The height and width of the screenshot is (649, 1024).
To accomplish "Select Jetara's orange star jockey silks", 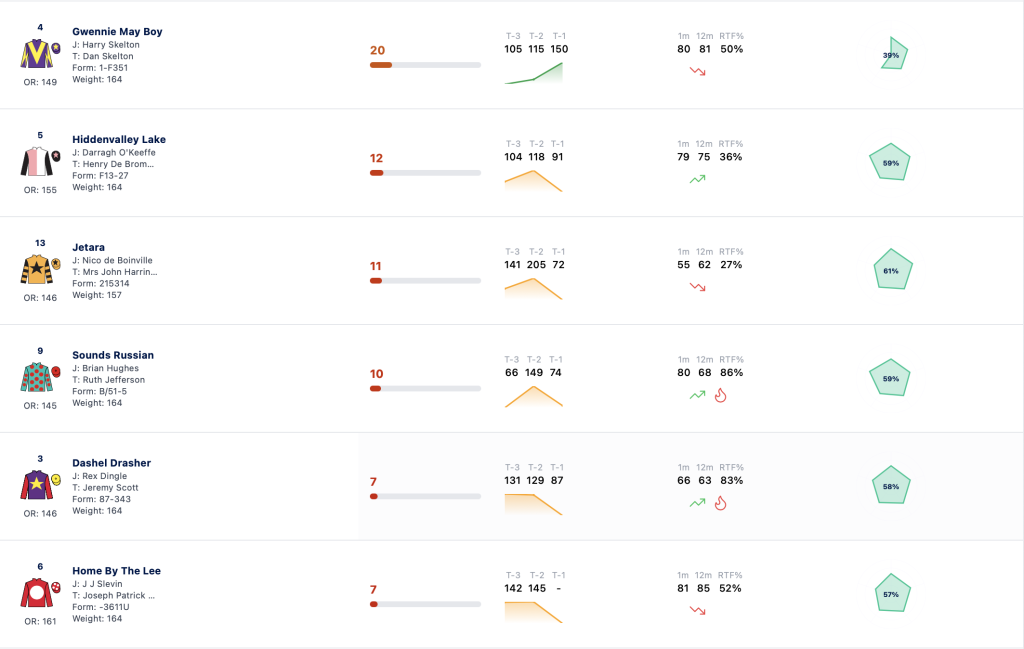I will 37,269.
